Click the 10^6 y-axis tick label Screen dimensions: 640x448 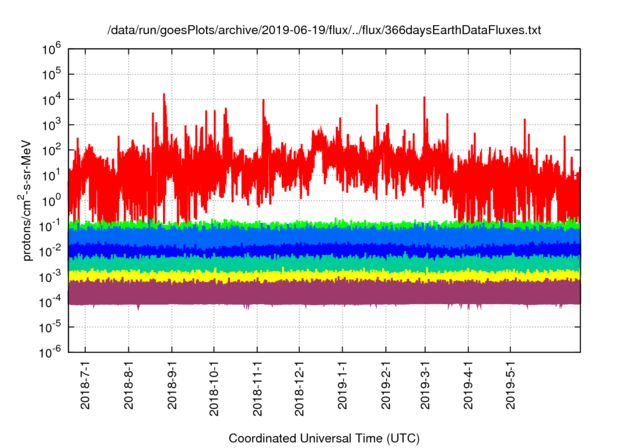click(51, 49)
